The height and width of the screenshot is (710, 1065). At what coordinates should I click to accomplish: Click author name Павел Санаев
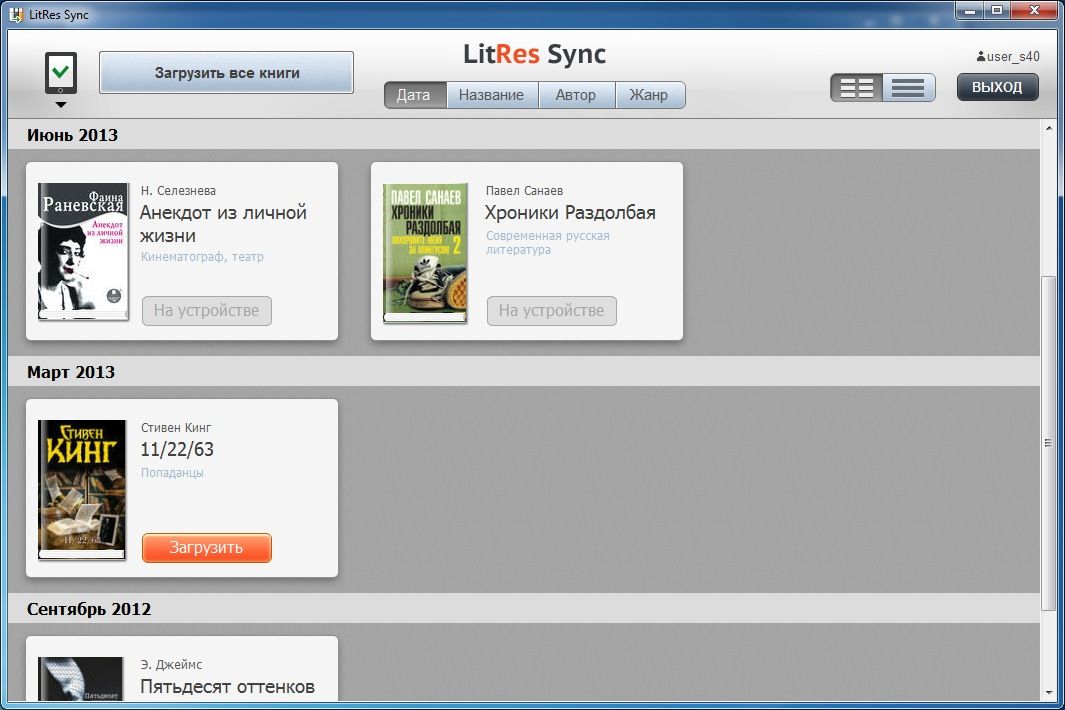524,191
